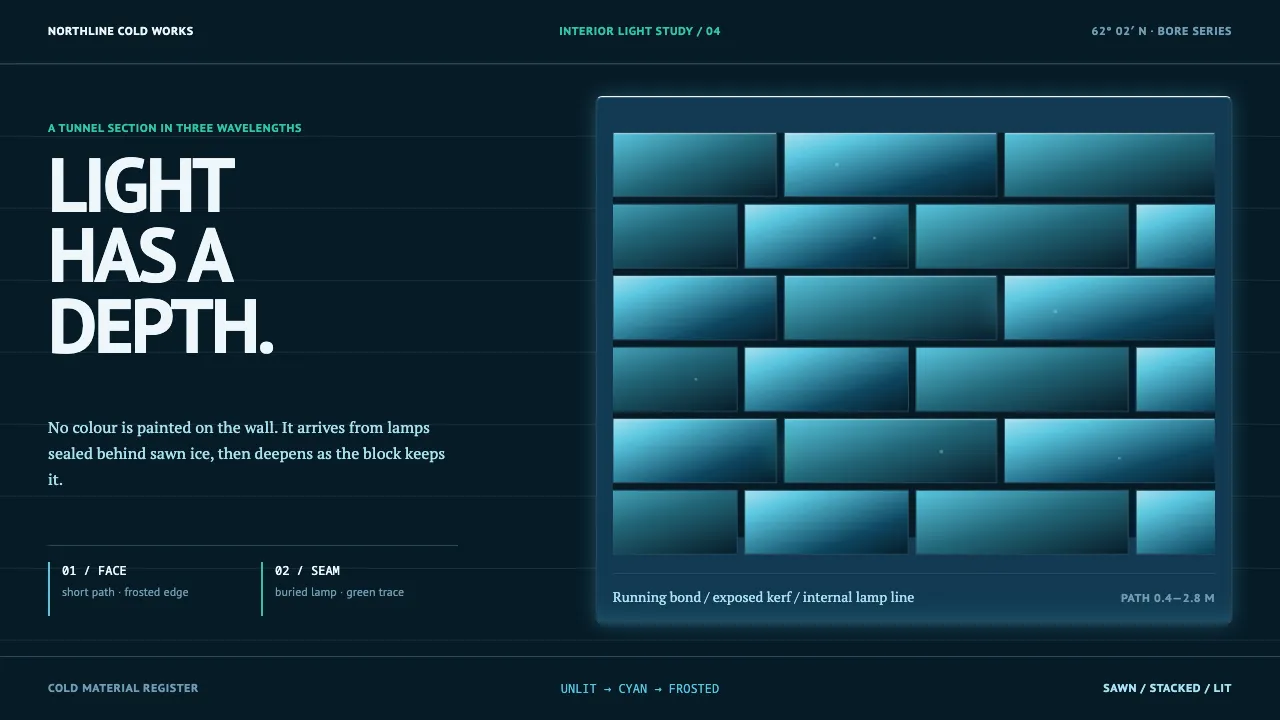Screen dimensions: 1280x720
Task: Click the bright partial block at bottom-right
Action: click(1175, 522)
